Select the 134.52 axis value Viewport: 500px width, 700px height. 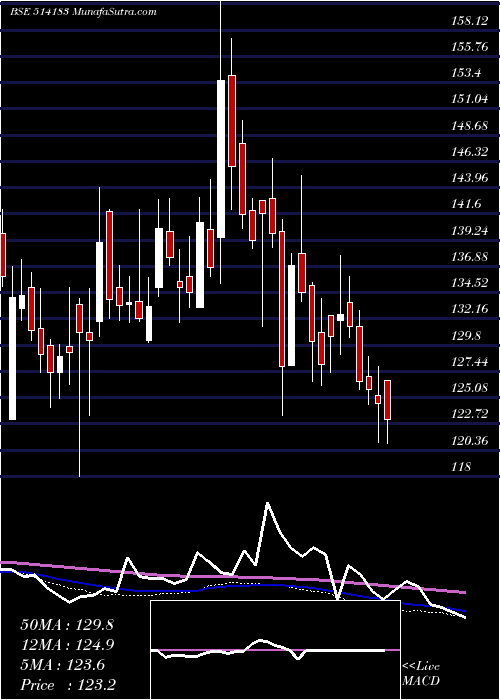pos(470,283)
